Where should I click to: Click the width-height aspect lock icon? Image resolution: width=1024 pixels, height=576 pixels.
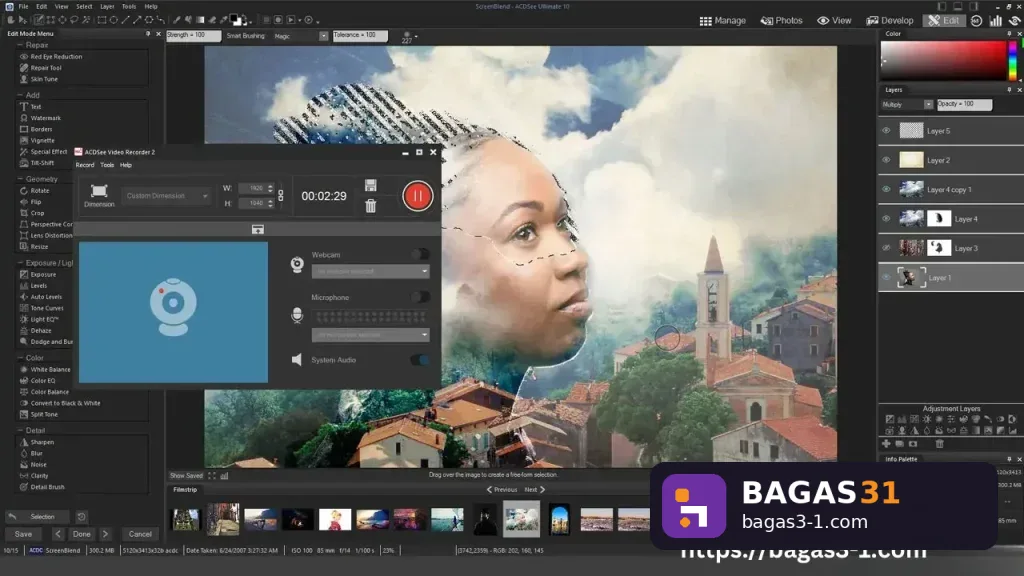281,195
